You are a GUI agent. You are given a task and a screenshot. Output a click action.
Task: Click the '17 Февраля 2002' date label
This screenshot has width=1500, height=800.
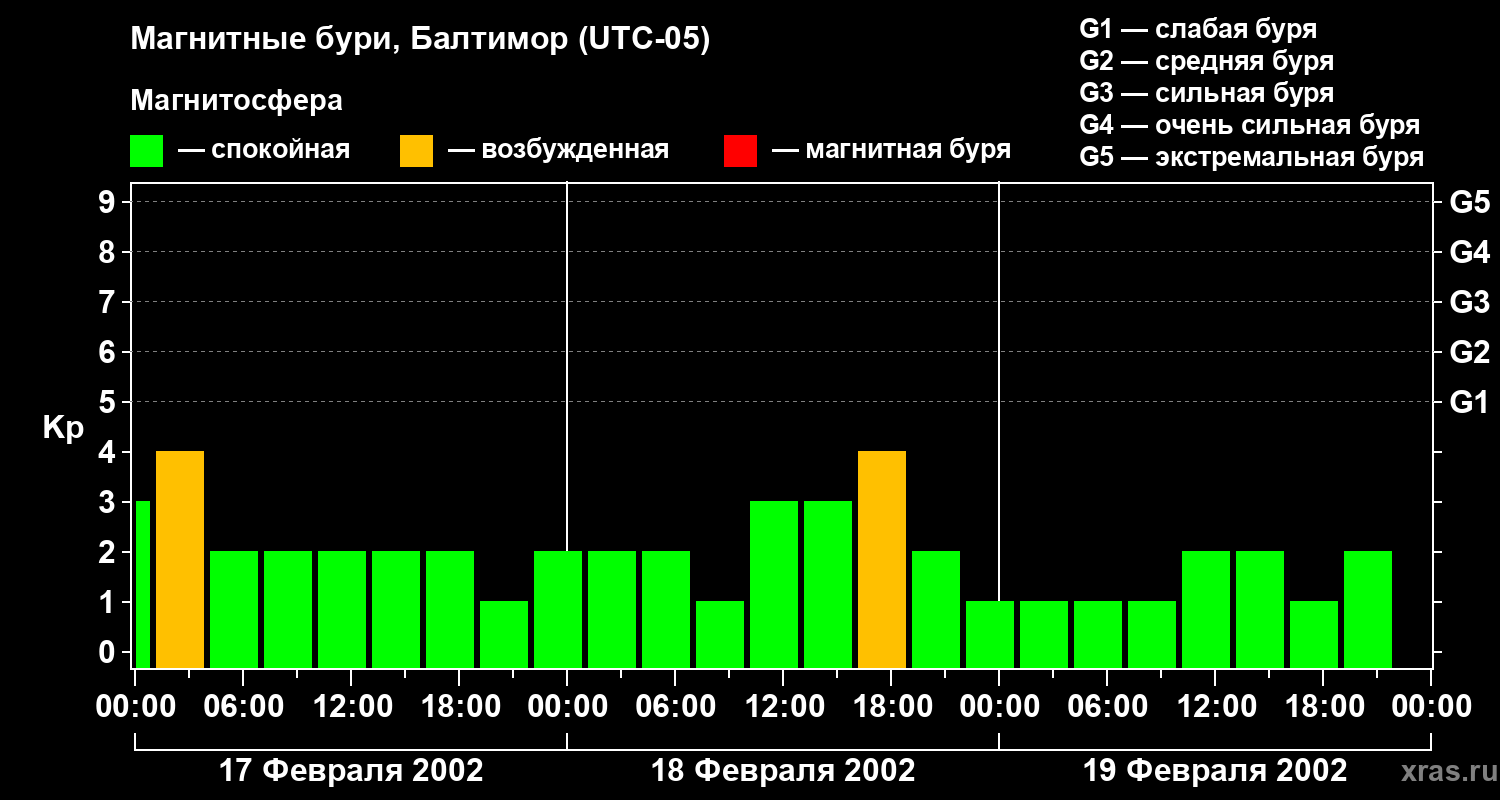[x=351, y=771]
